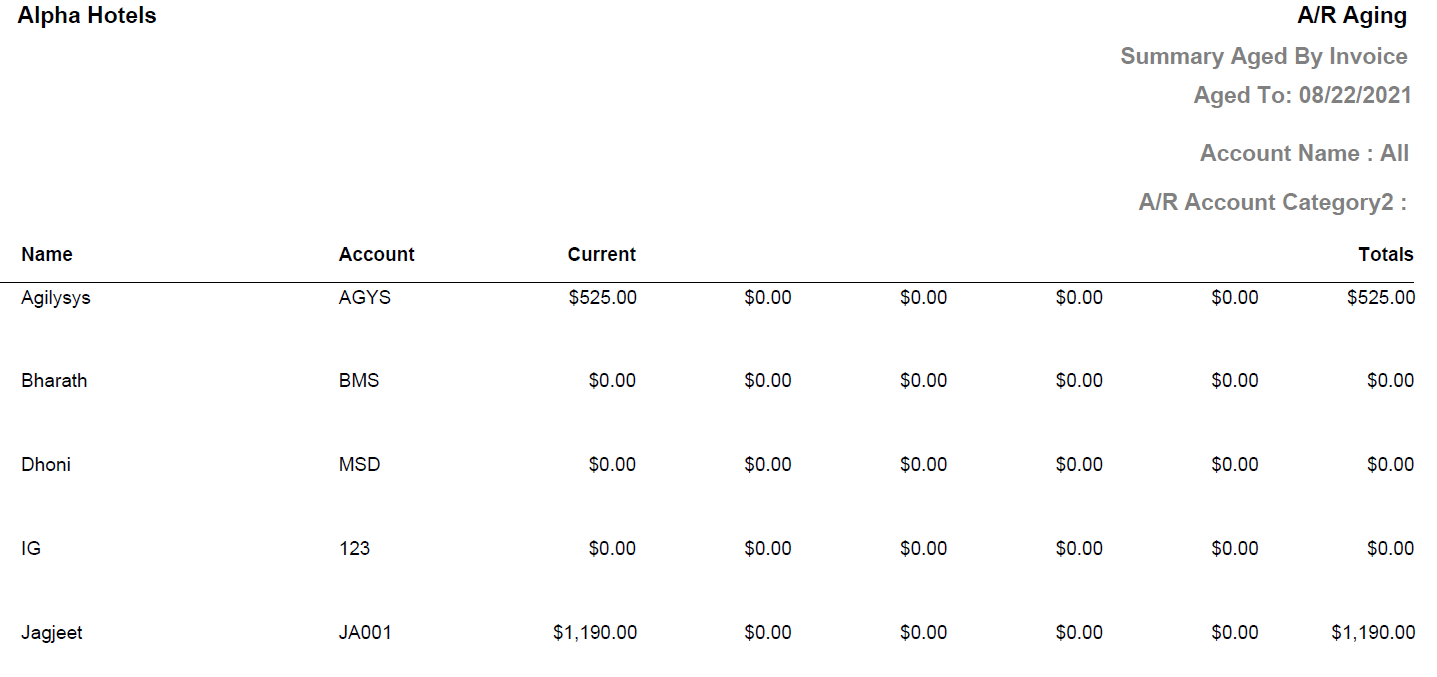Viewport: 1437px width, 677px height.
Task: Select the Bharath account row name
Action: [54, 380]
